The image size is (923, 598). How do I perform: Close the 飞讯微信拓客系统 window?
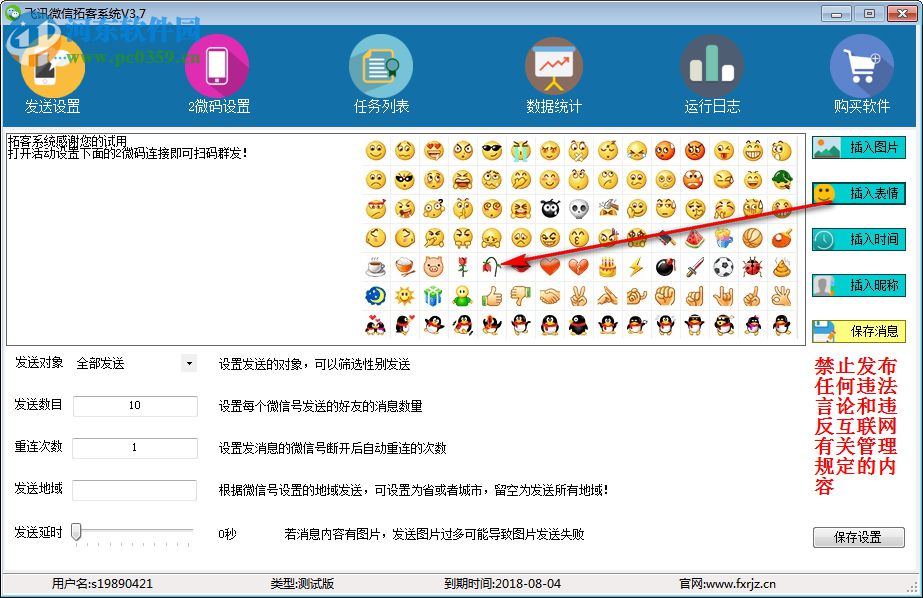pos(902,14)
